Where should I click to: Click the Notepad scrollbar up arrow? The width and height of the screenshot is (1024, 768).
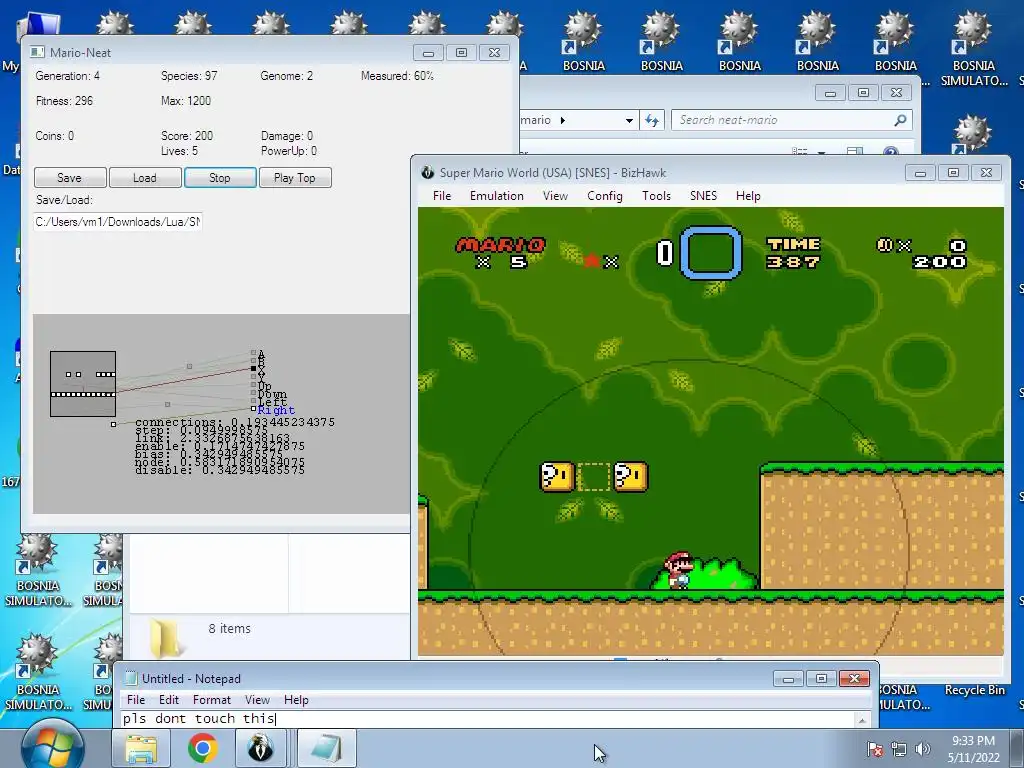click(862, 720)
